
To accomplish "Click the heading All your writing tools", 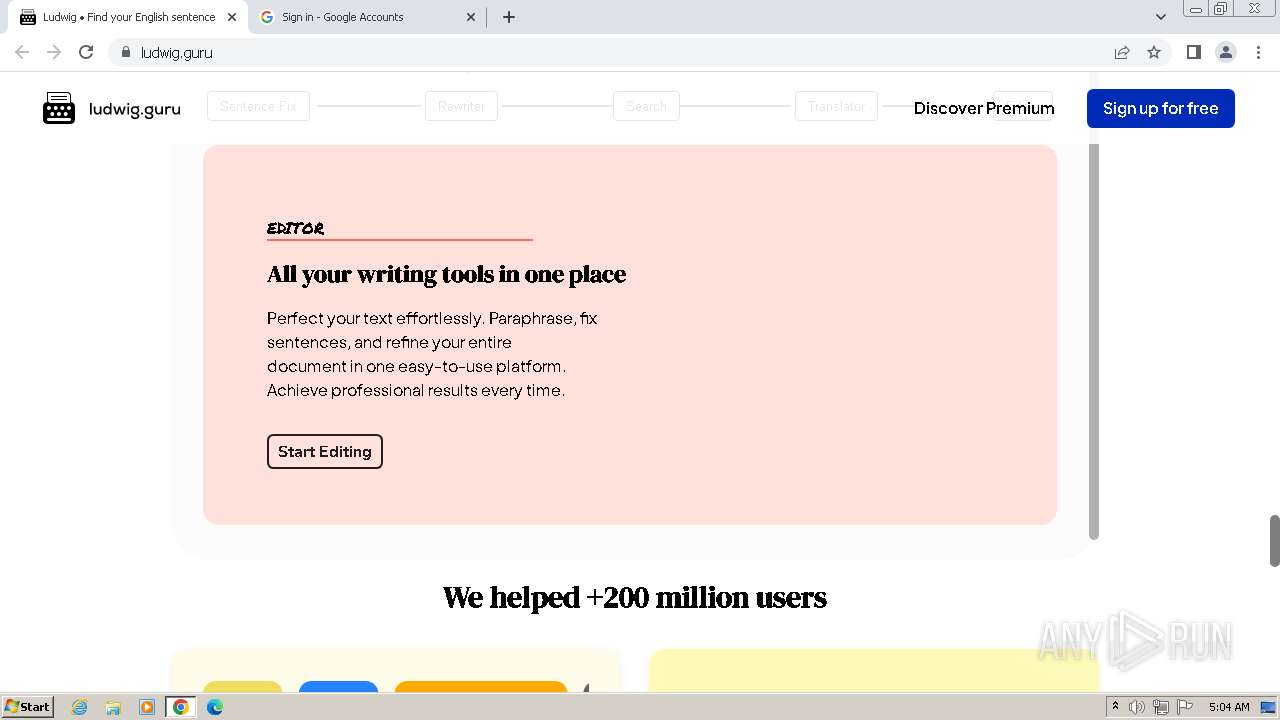I will pos(446,274).
